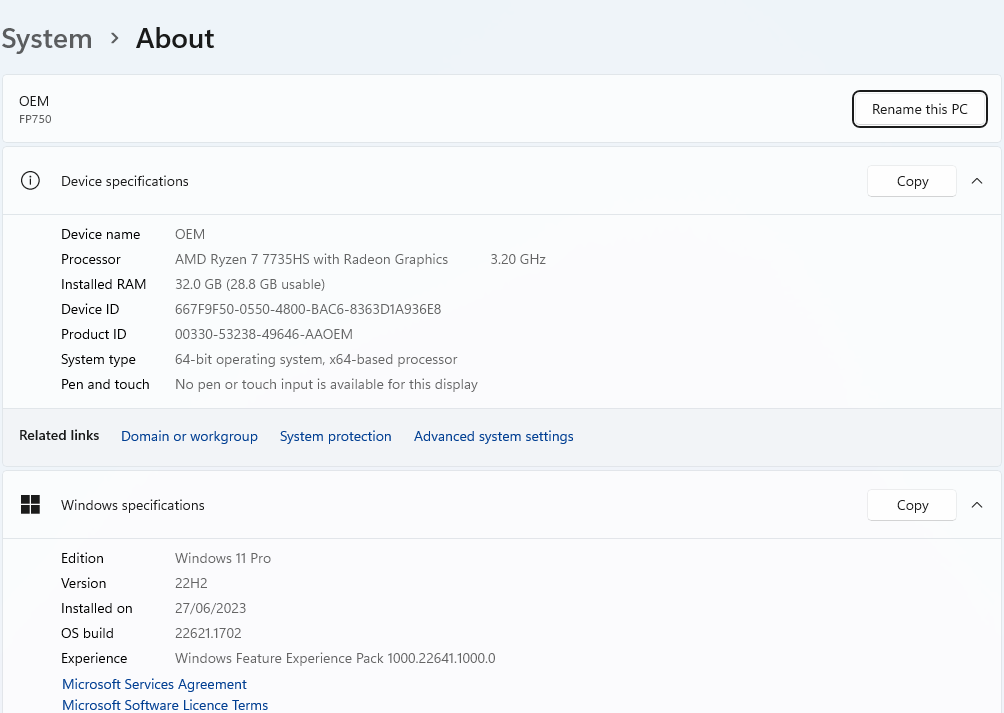
Task: Click the OEM PC name above FP750
Action: pyautogui.click(x=34, y=101)
